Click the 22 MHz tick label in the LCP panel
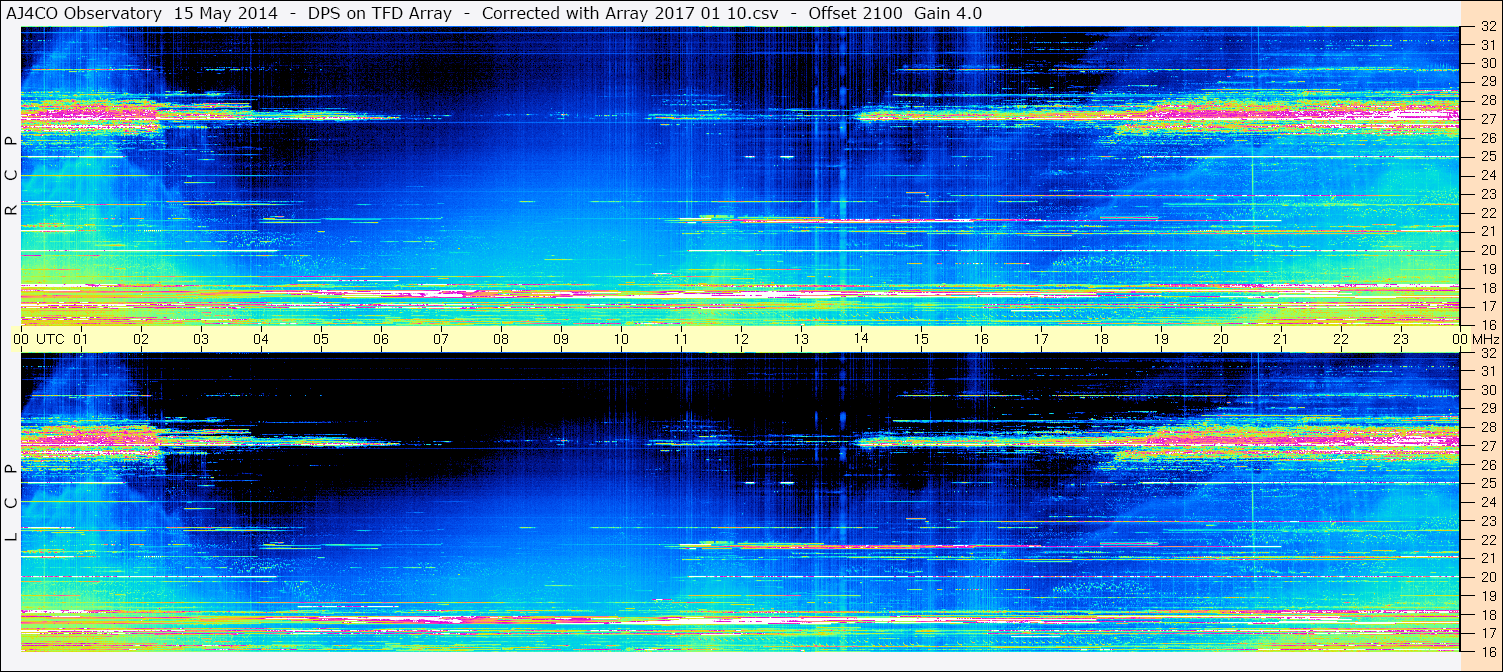The height and width of the screenshot is (672, 1503). pyautogui.click(x=1488, y=540)
